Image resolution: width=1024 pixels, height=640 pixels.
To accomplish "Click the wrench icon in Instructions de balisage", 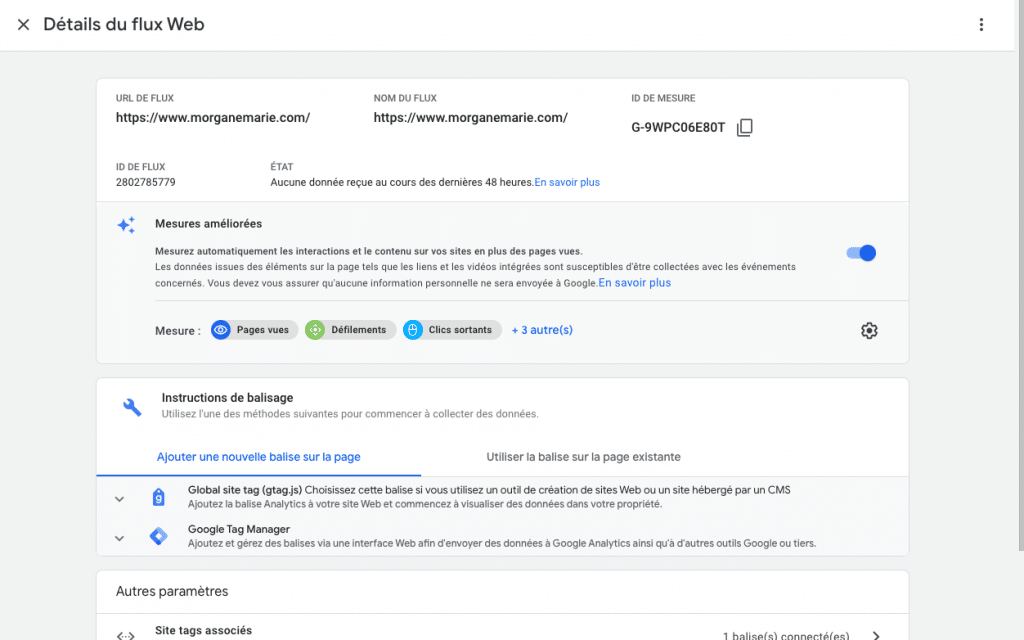I will [x=132, y=407].
